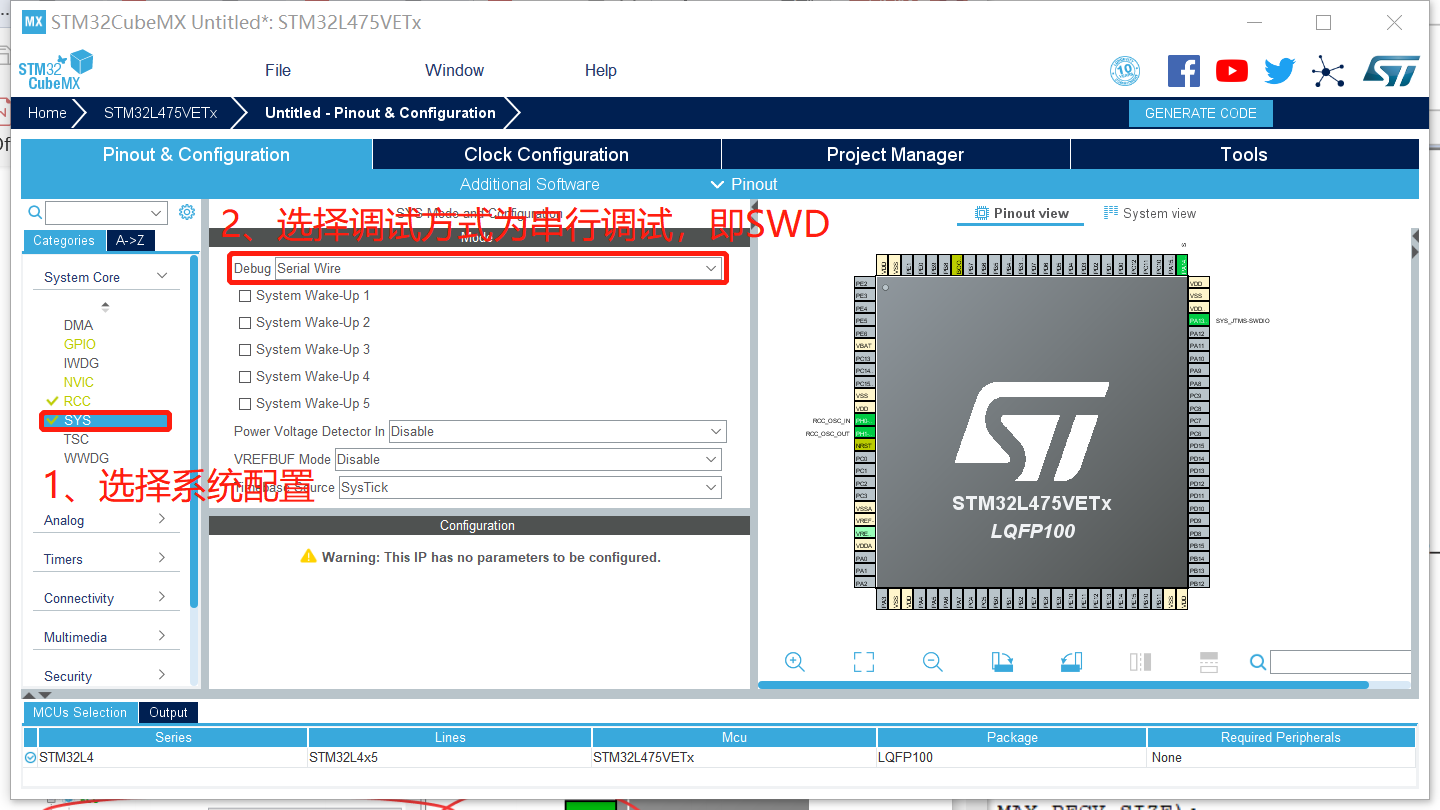The image size is (1440, 810).
Task: Open the Debug Serial Wire dropdown
Action: 499,268
